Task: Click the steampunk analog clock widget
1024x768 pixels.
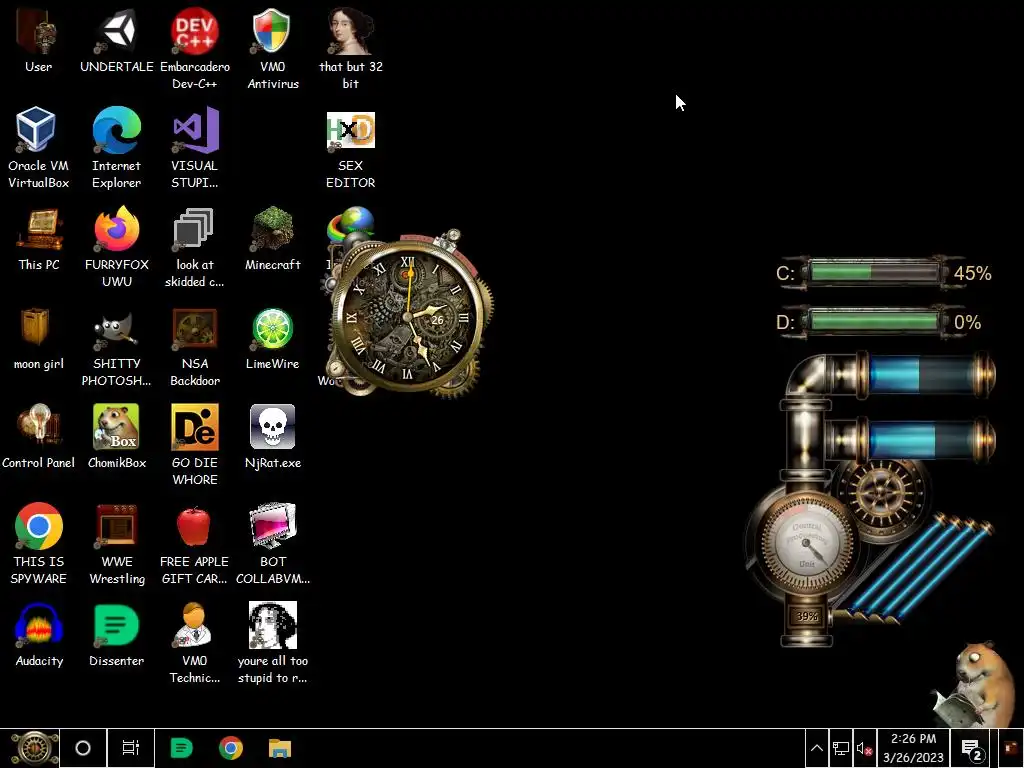Action: 409,315
